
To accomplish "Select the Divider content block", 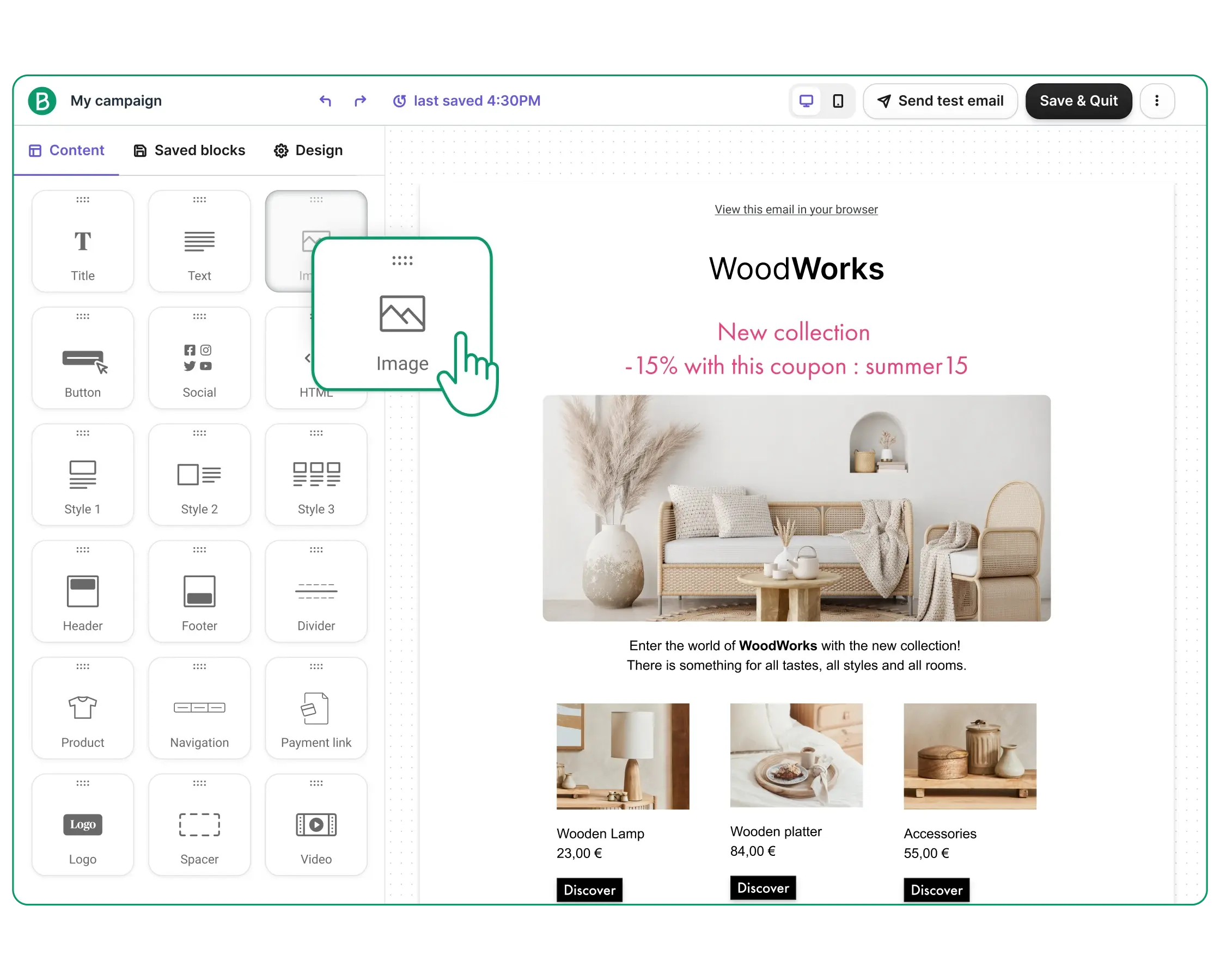I will pos(315,590).
